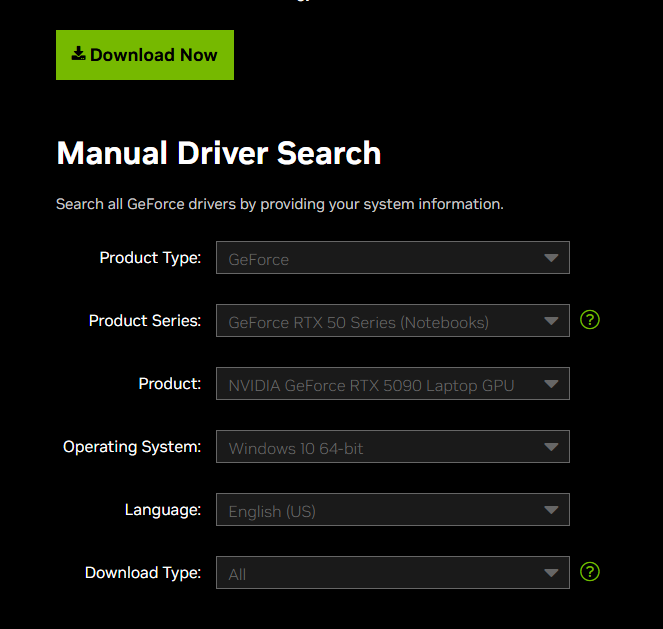Open the Product Type dropdown
Screen dimensions: 663x629
coord(393,257)
